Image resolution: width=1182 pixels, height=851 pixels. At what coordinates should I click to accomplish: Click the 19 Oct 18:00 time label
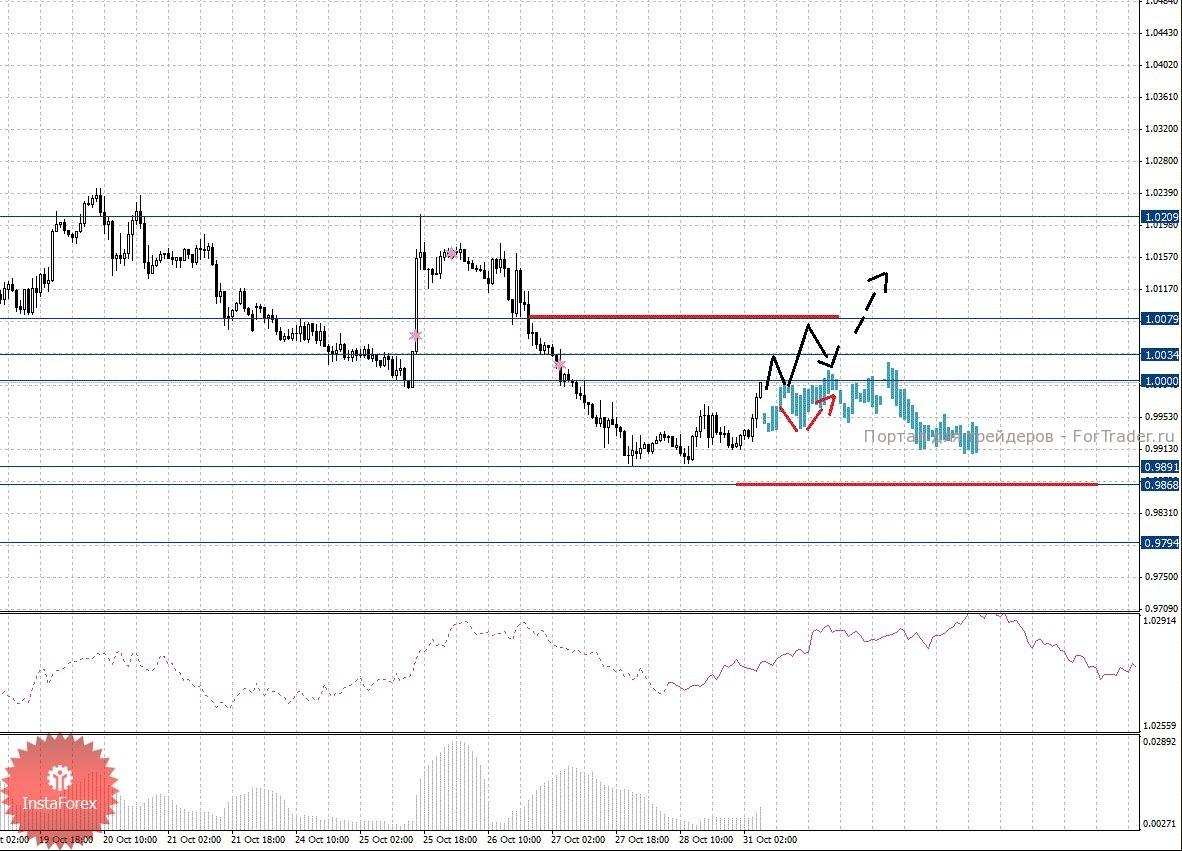[x=66, y=840]
